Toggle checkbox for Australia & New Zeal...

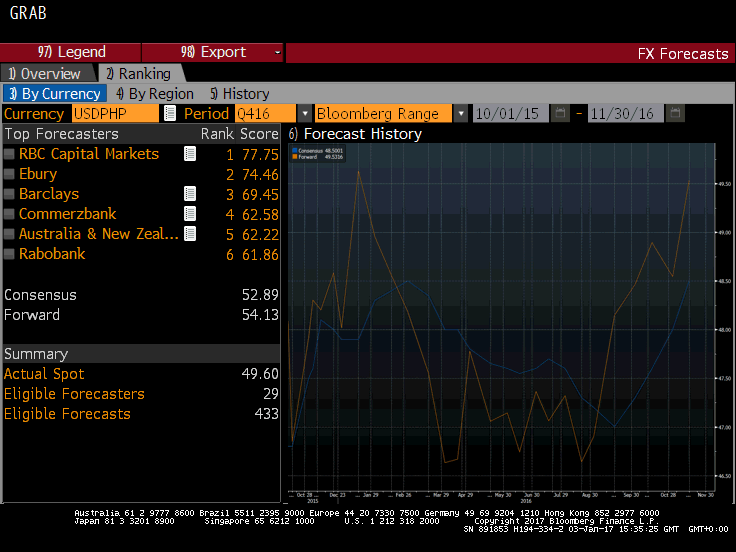(9, 233)
